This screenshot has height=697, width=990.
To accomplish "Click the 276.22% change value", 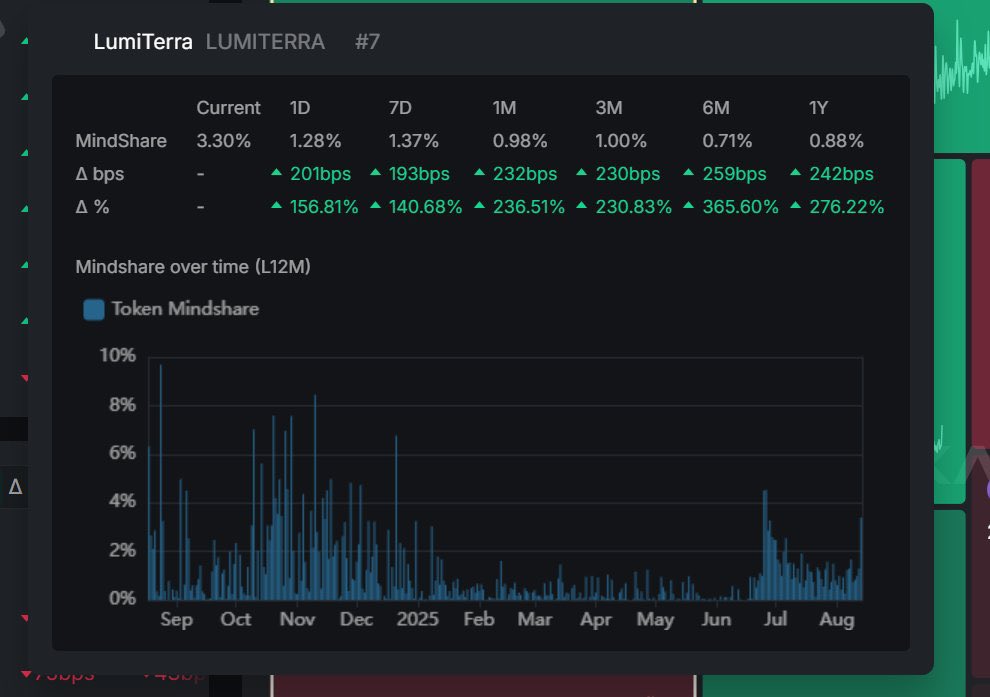I will [x=846, y=206].
